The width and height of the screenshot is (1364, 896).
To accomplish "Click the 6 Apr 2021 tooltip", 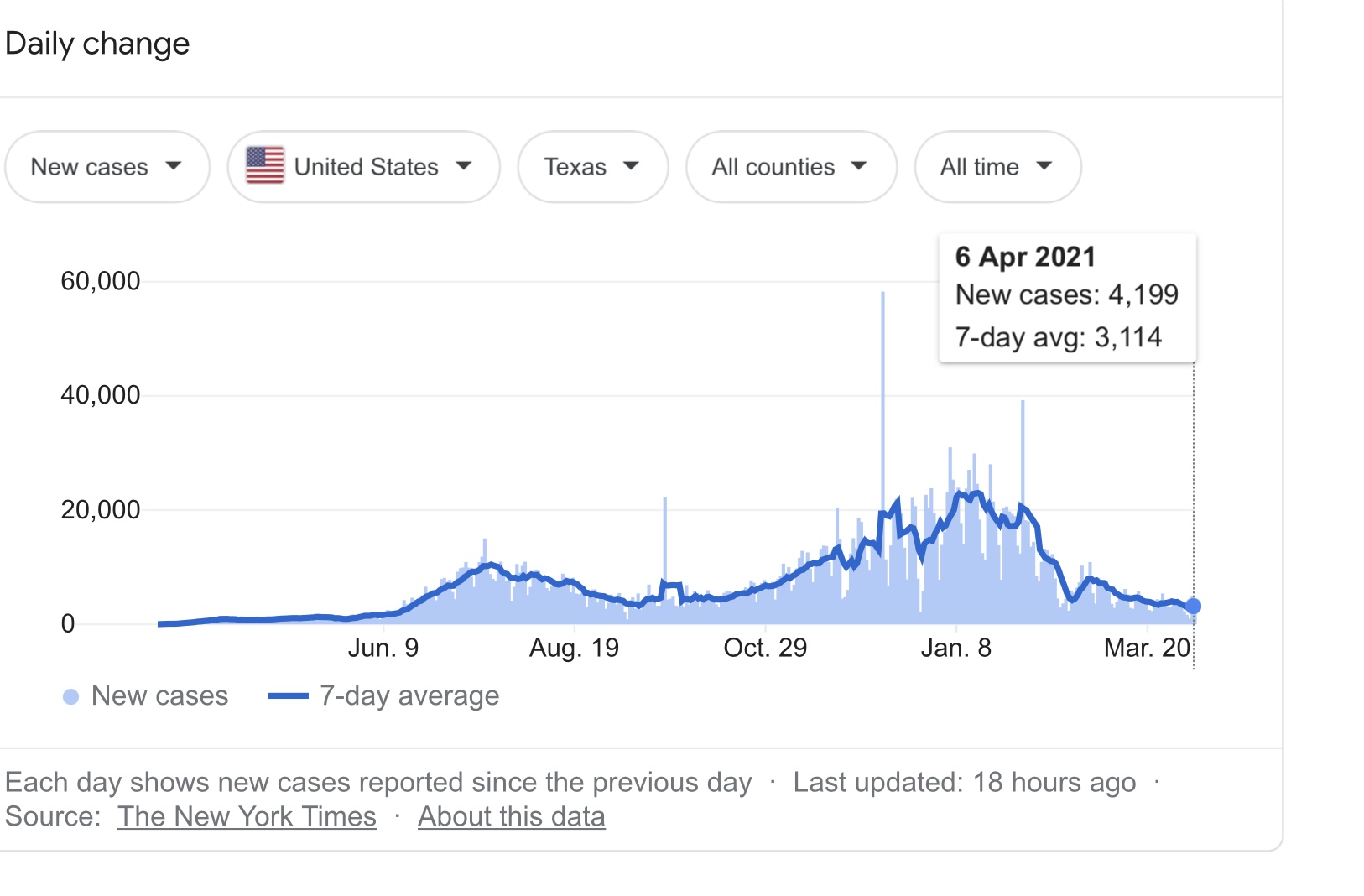I will [1067, 297].
